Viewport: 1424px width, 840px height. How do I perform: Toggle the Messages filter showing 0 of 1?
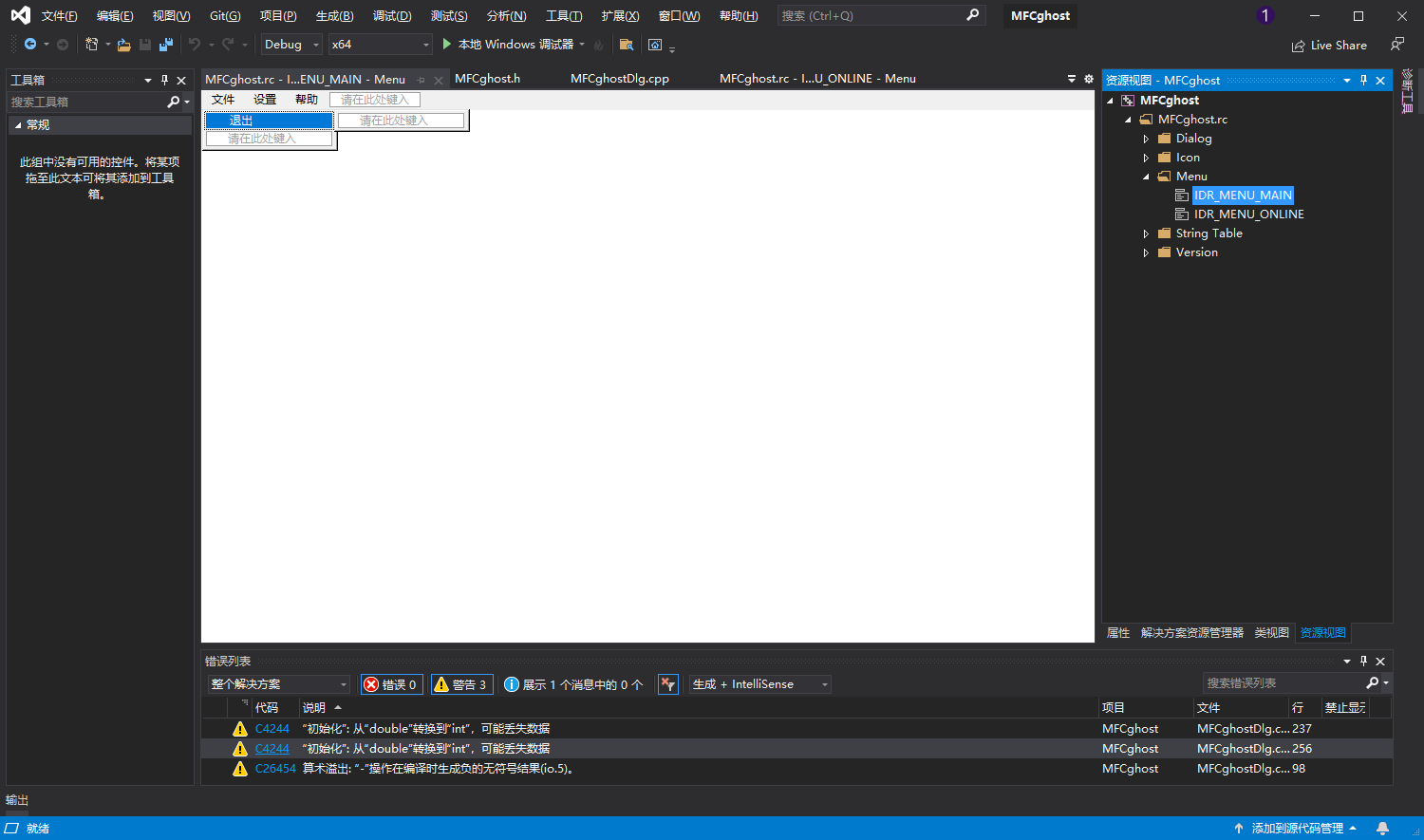point(573,684)
